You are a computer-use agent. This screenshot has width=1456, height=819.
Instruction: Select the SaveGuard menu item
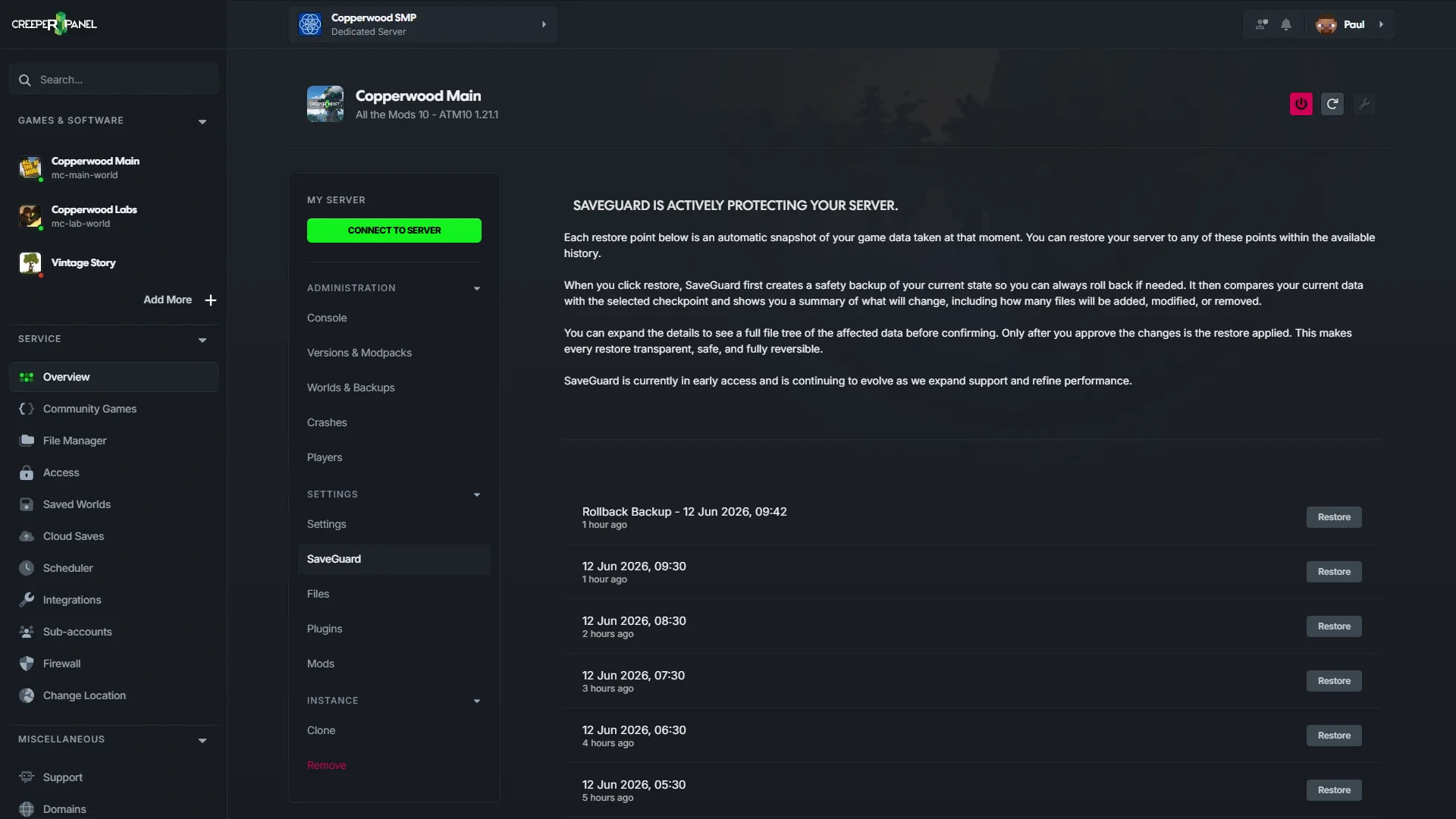coord(394,559)
